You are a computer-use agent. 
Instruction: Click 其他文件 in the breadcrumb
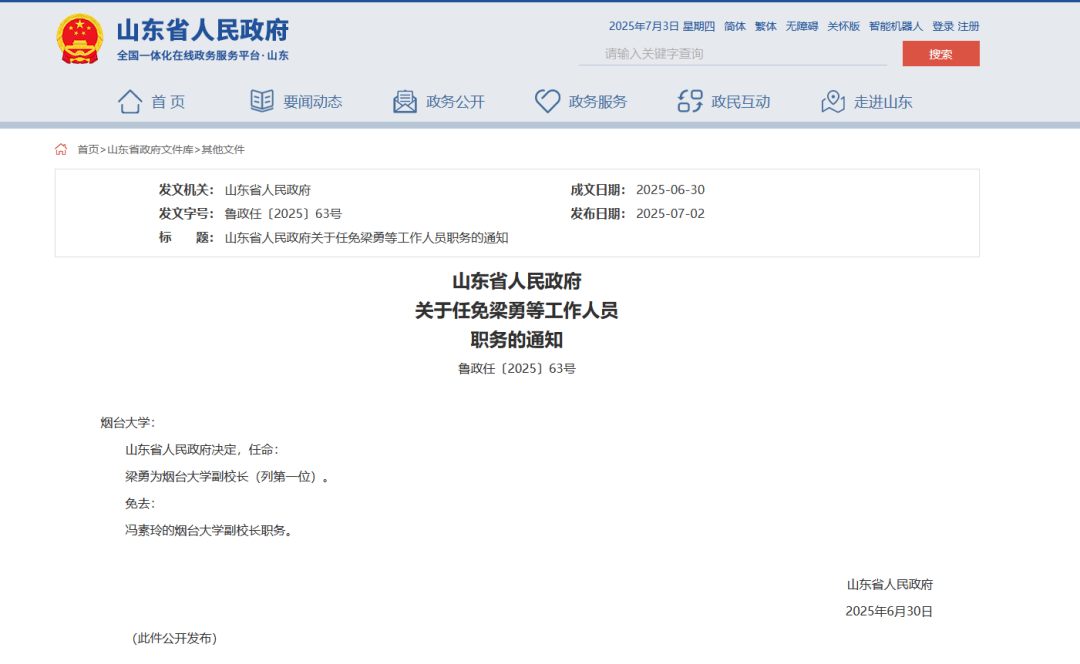point(223,149)
